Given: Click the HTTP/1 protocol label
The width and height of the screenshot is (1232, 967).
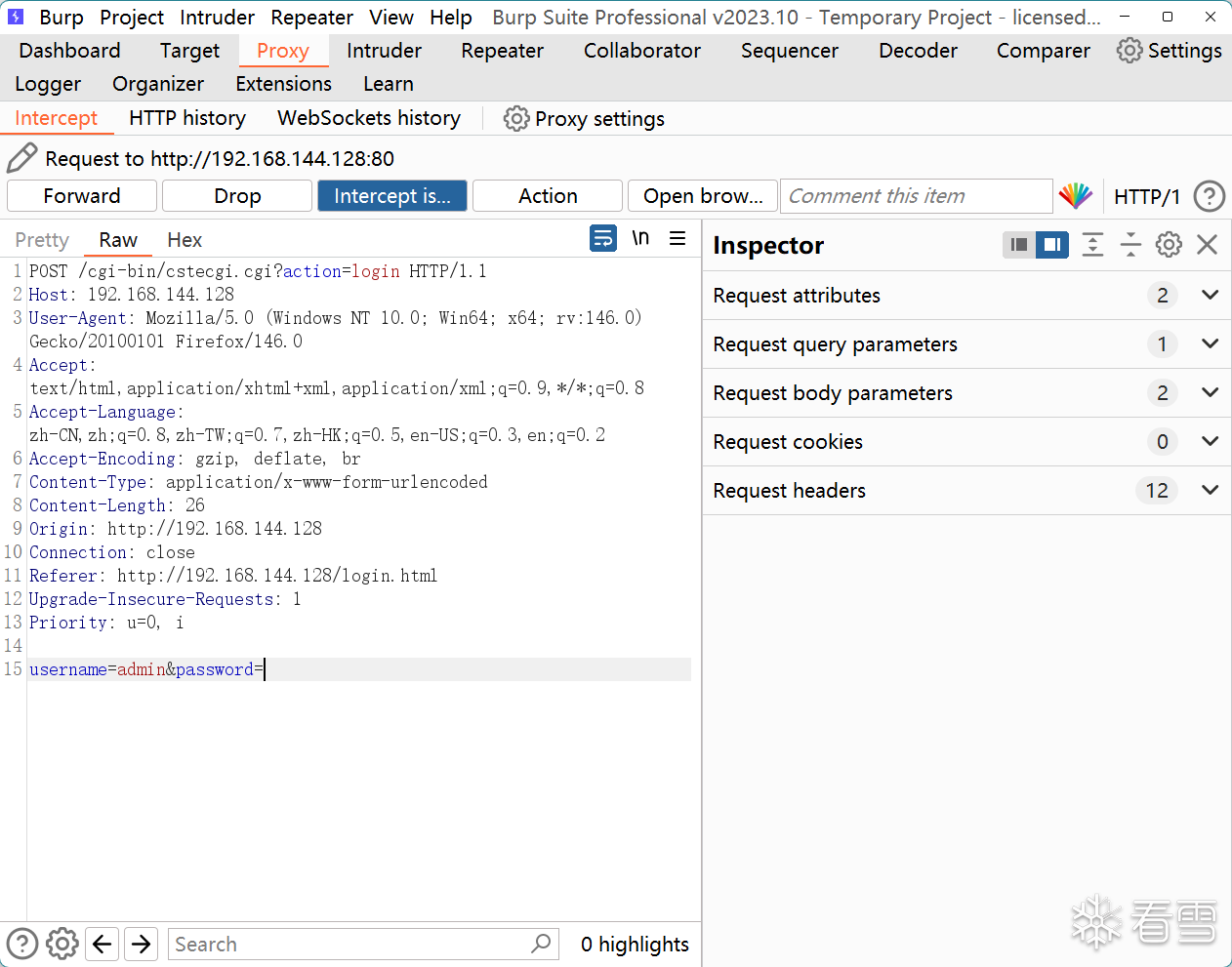Looking at the screenshot, I should point(1147,197).
